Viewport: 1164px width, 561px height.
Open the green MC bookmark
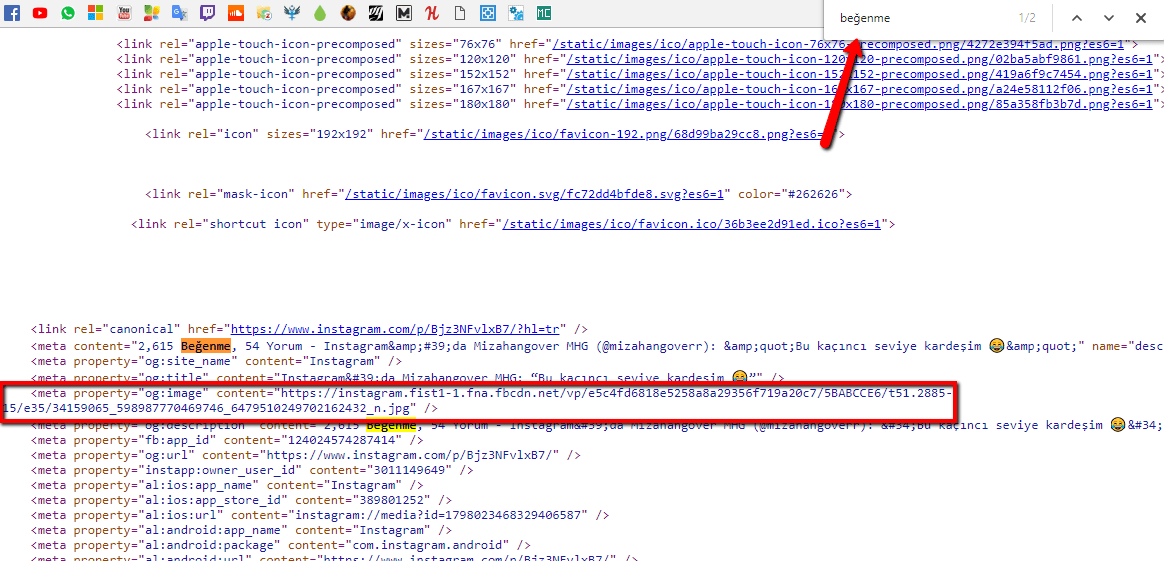click(x=544, y=13)
